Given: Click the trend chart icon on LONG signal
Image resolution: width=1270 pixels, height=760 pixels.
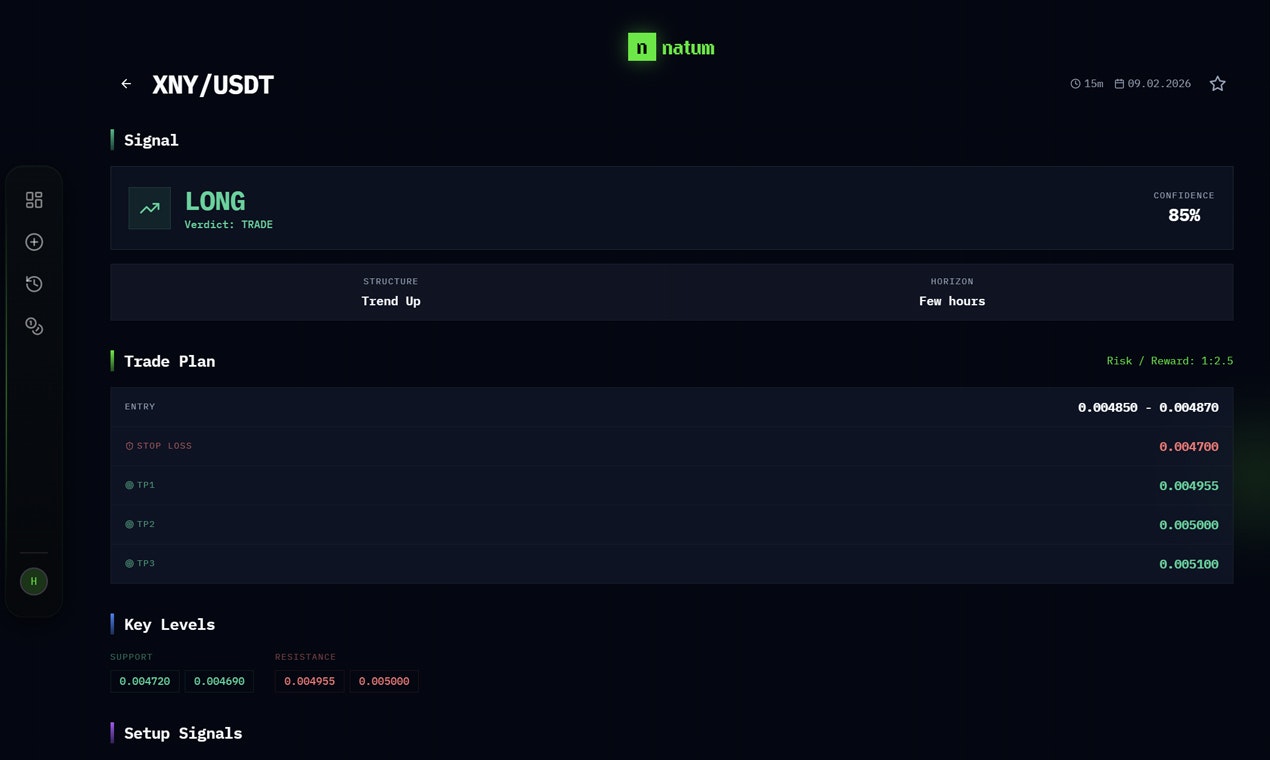Looking at the screenshot, I should point(149,208).
